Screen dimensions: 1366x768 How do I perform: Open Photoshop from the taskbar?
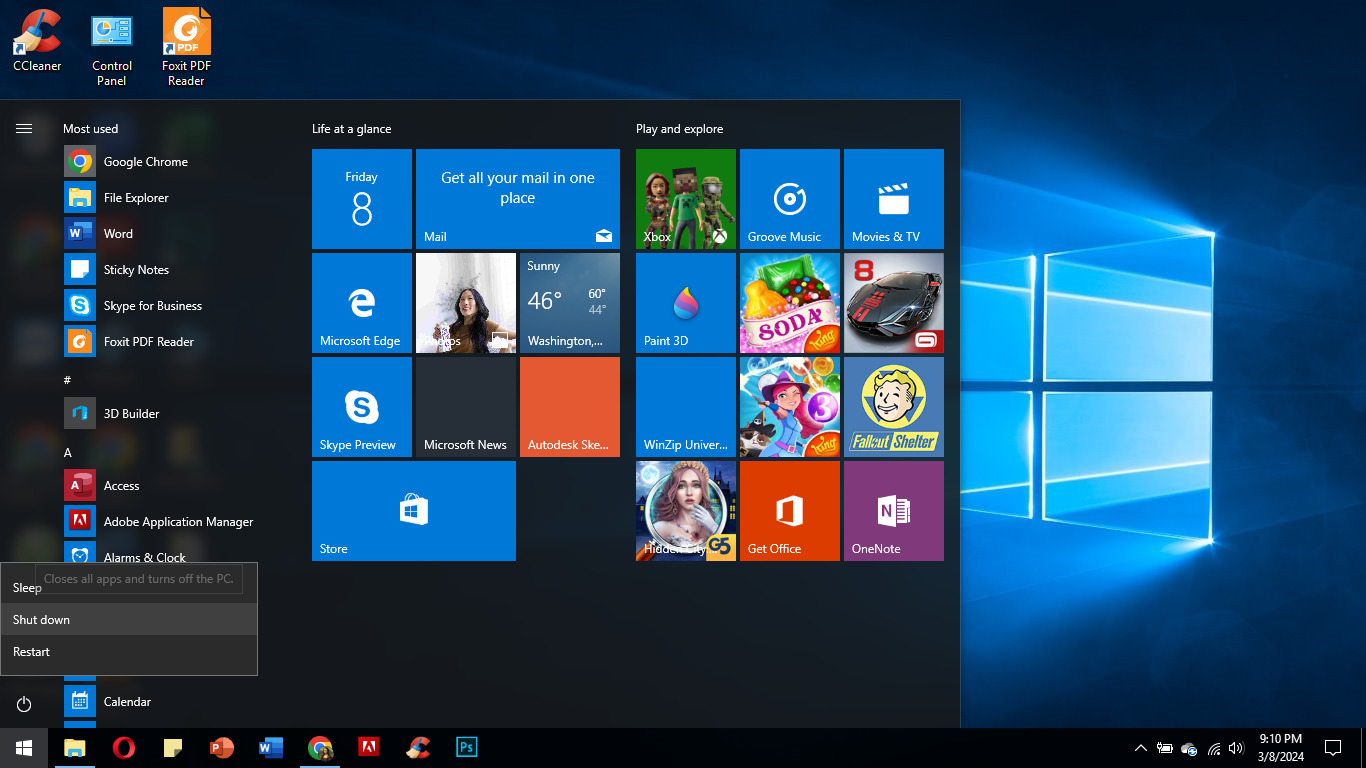(467, 747)
